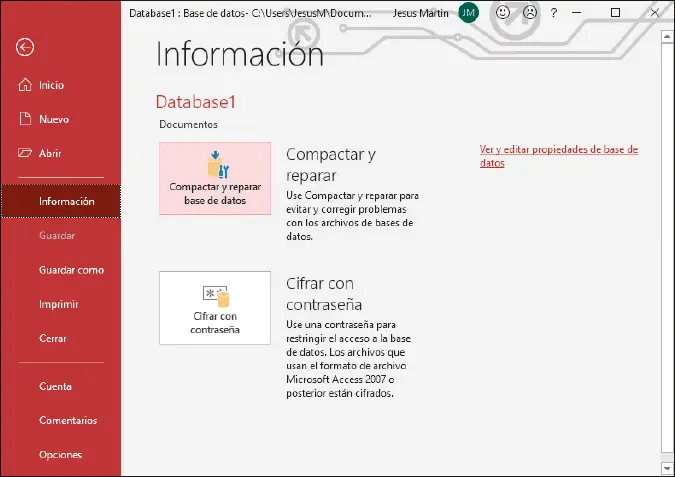Click the scrollbar up arrow
This screenshot has width=675, height=477.
[x=667, y=37]
